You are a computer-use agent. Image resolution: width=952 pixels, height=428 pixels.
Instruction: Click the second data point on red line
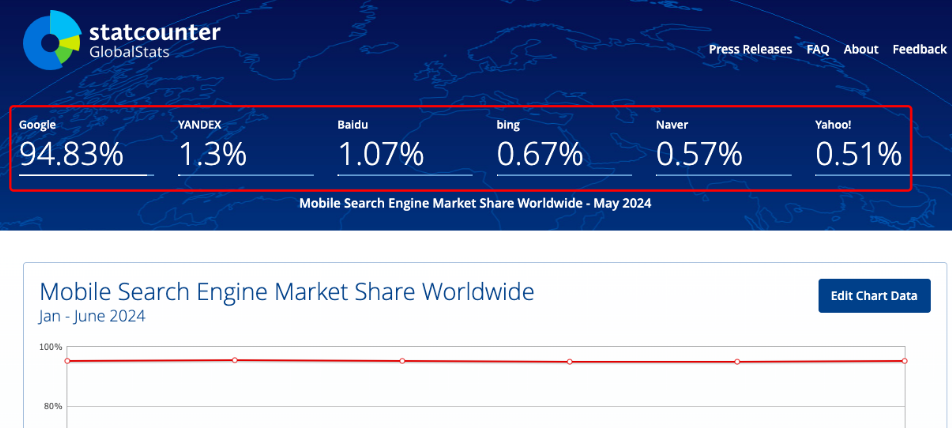coord(234,360)
